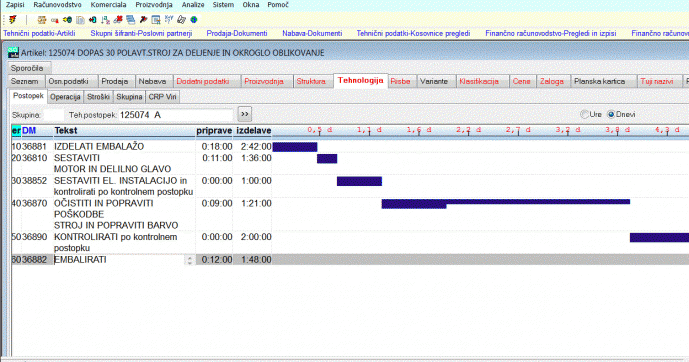Click the copy documents toolbar icon
This screenshot has width=689, height=362.
(80, 20)
